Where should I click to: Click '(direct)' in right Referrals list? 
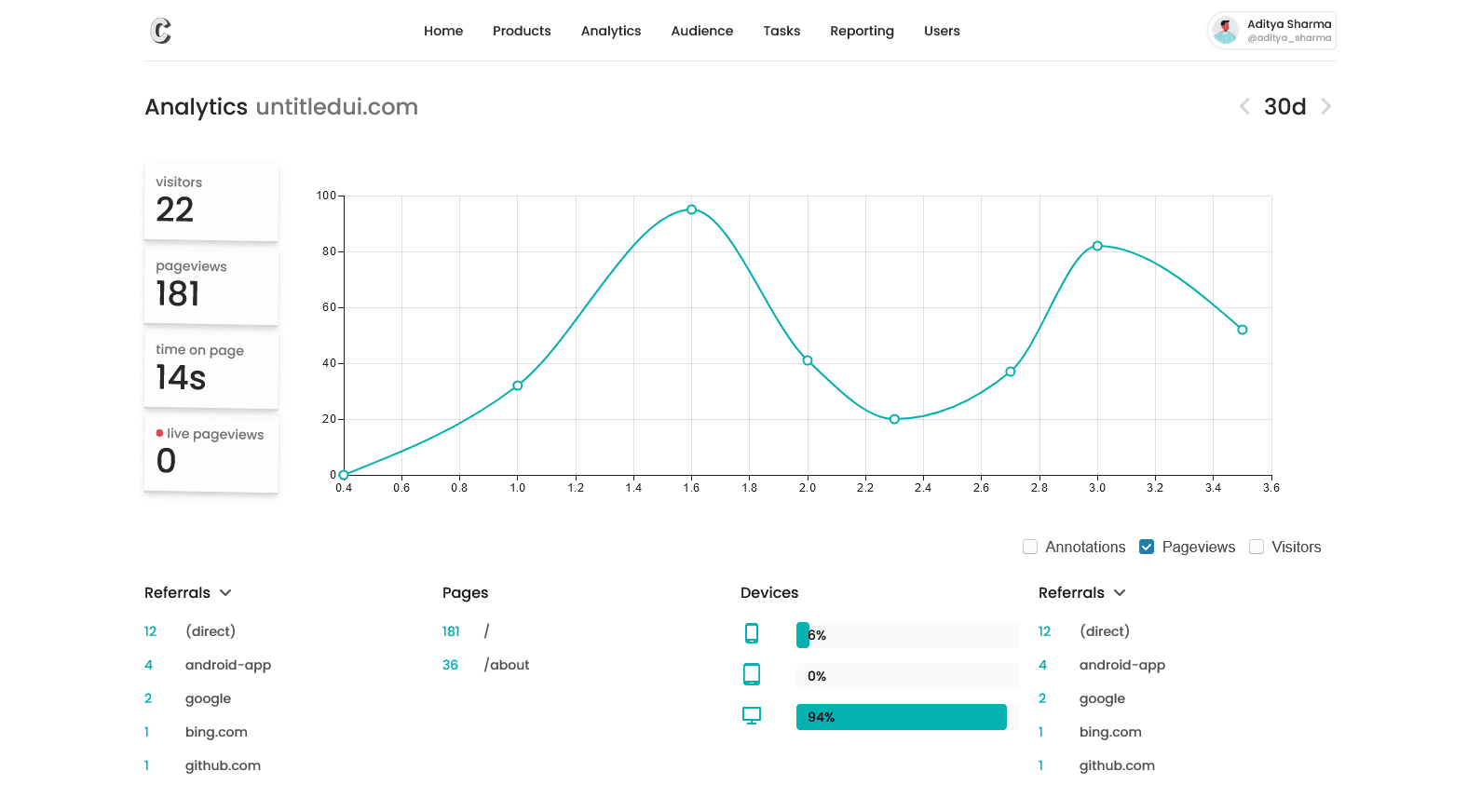[1105, 631]
